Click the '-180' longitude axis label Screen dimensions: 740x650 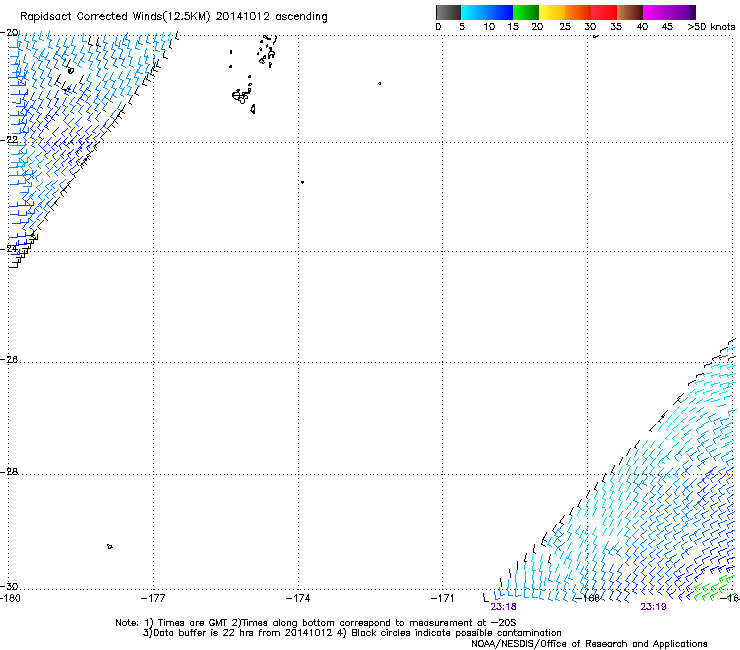click(10, 599)
